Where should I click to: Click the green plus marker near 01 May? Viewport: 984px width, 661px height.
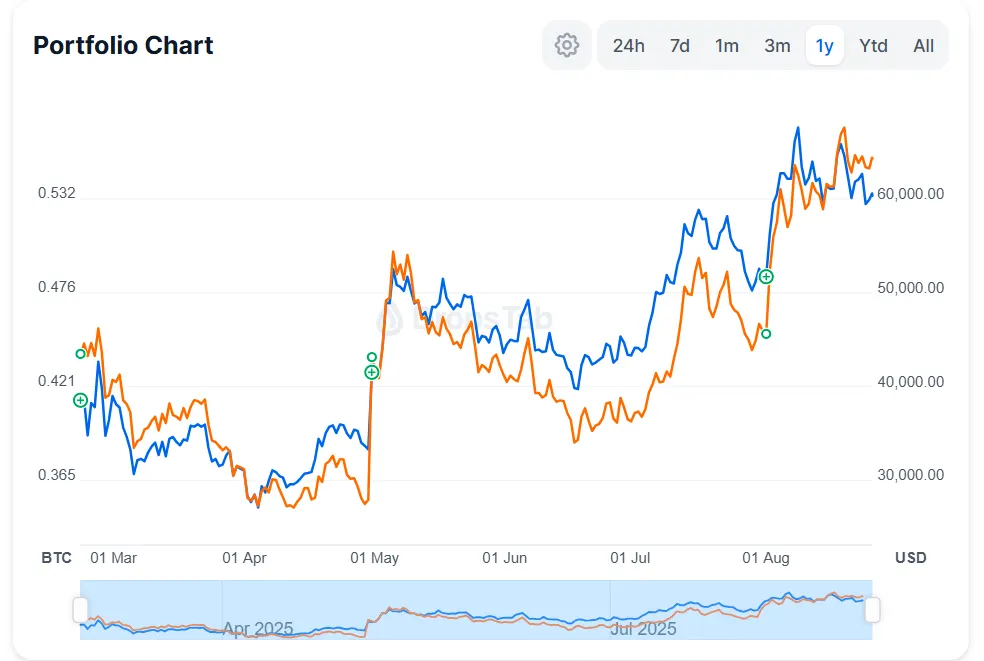[x=372, y=372]
